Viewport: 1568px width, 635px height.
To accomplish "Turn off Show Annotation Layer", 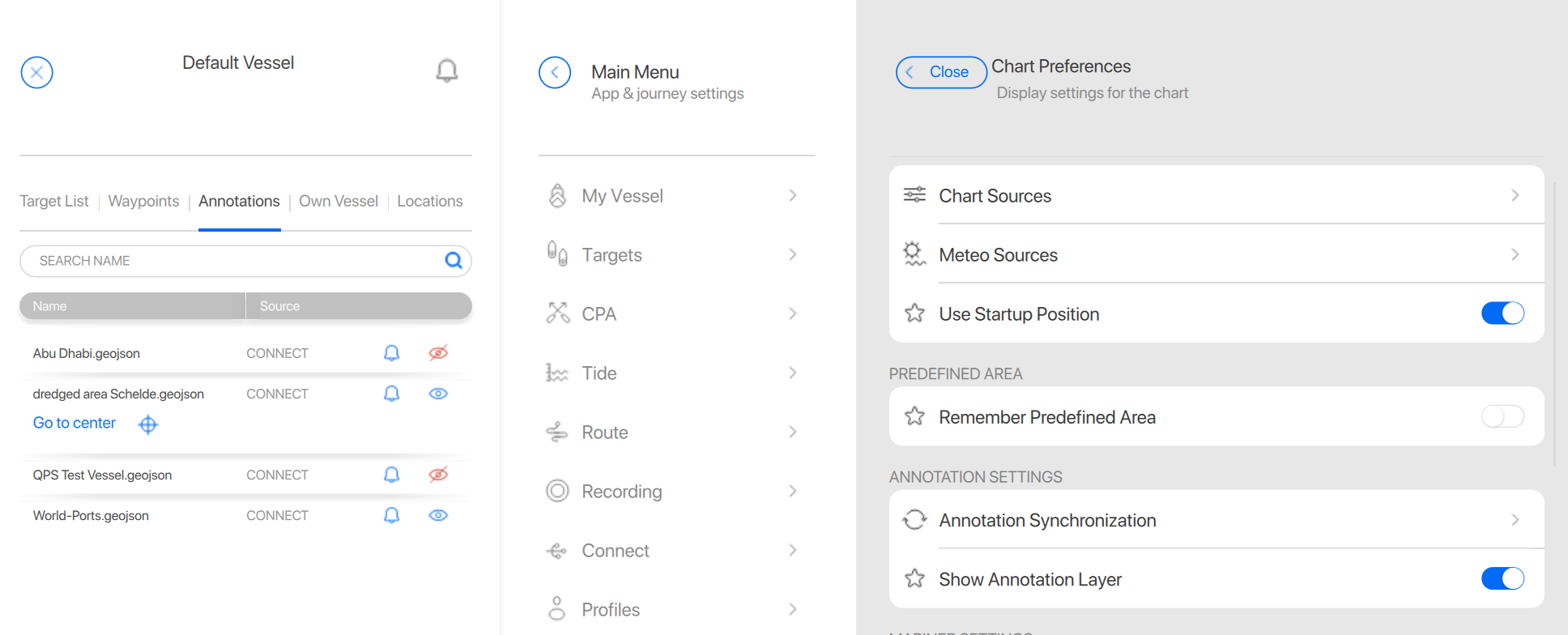I will (x=1502, y=578).
